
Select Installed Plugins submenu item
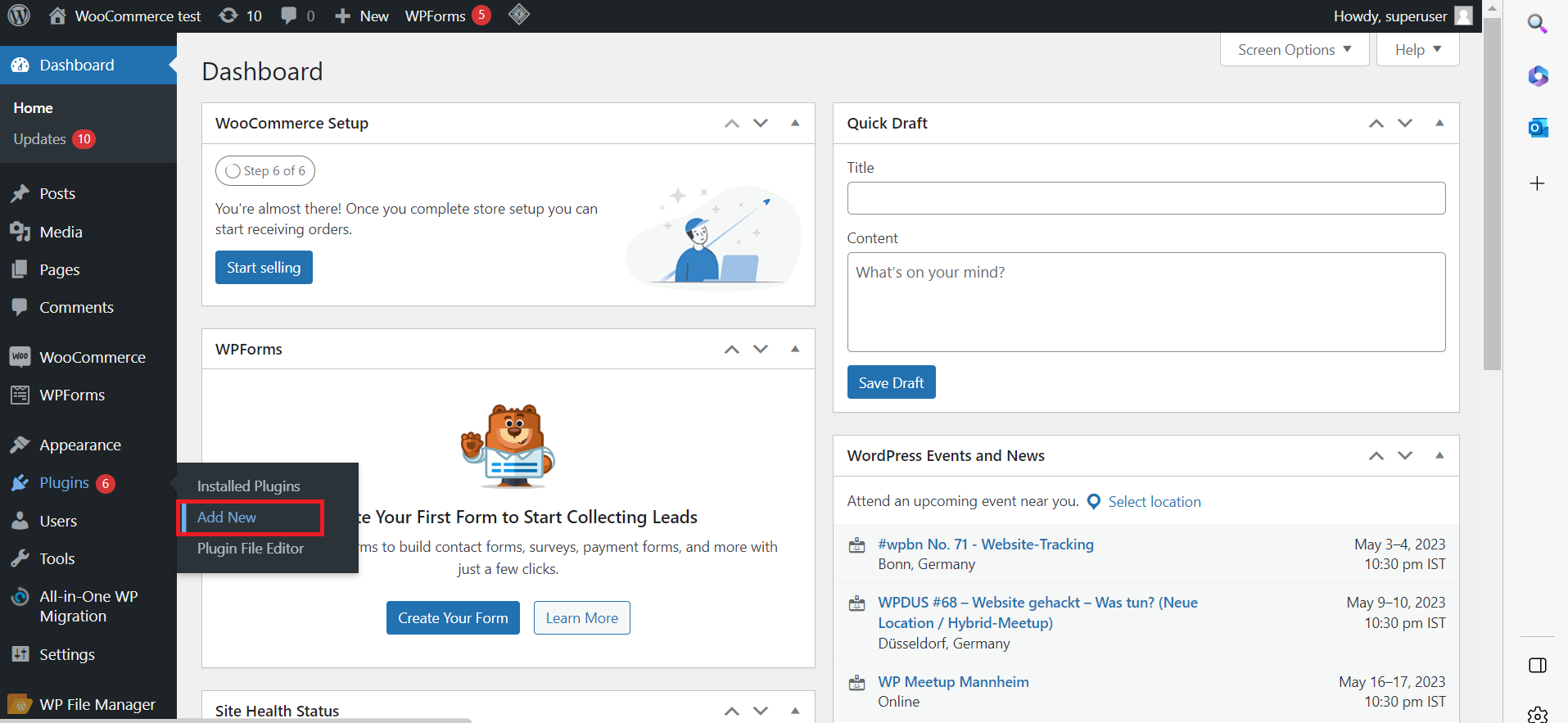pyautogui.click(x=249, y=486)
